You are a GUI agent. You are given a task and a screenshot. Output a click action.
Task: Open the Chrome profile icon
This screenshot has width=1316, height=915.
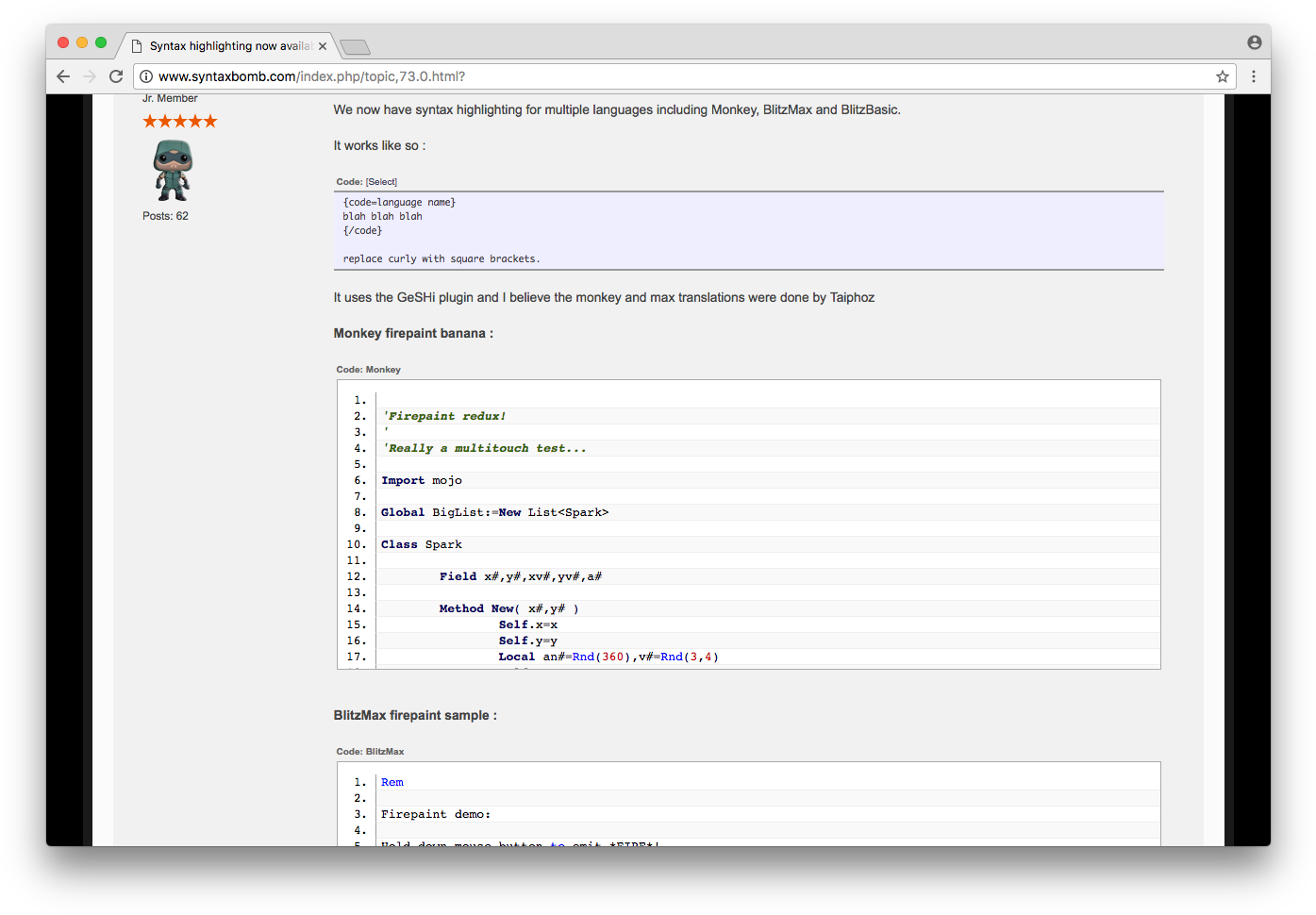click(x=1255, y=42)
